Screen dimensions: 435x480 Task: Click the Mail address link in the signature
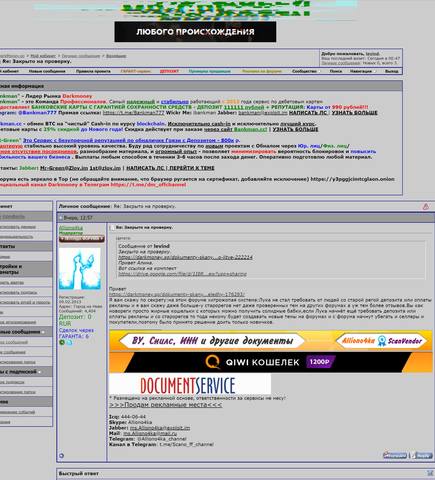(x=150, y=434)
